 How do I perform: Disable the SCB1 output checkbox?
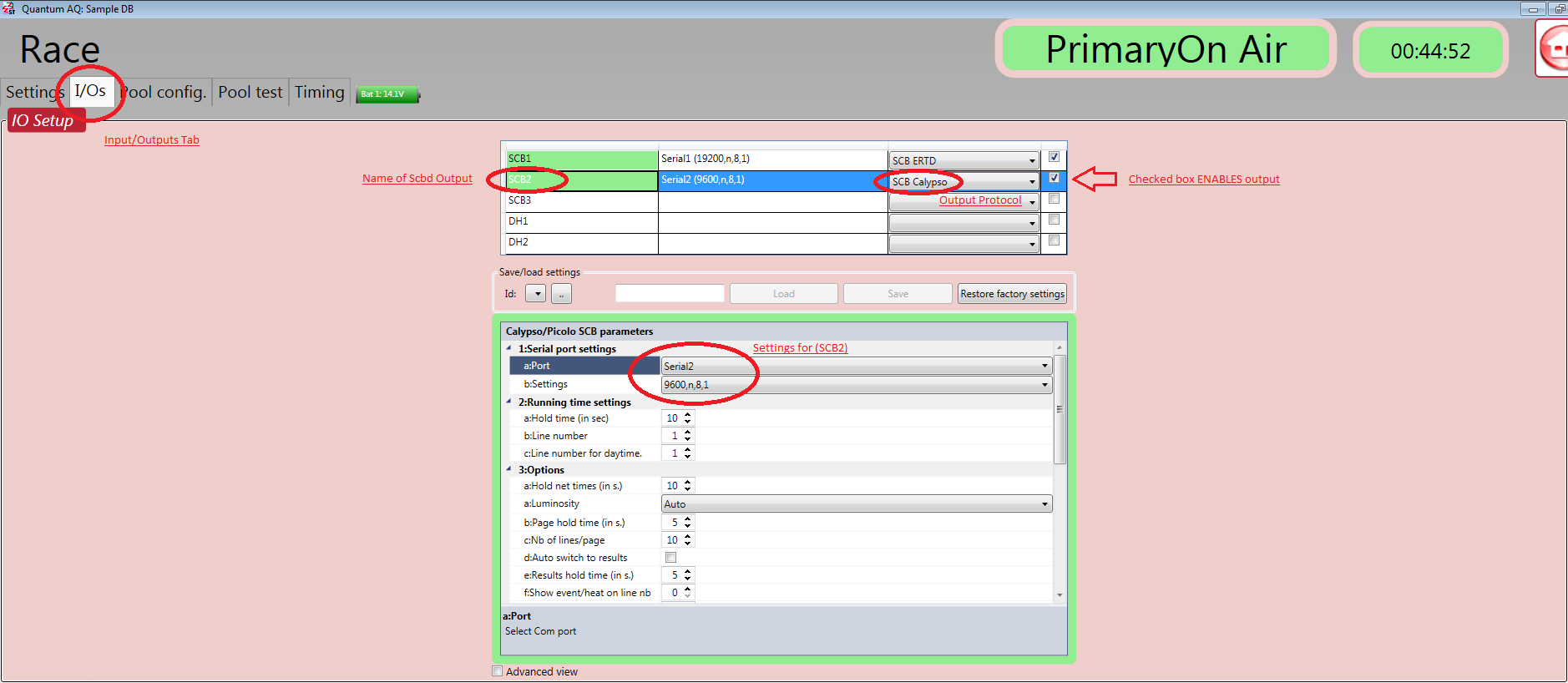coord(1054,157)
